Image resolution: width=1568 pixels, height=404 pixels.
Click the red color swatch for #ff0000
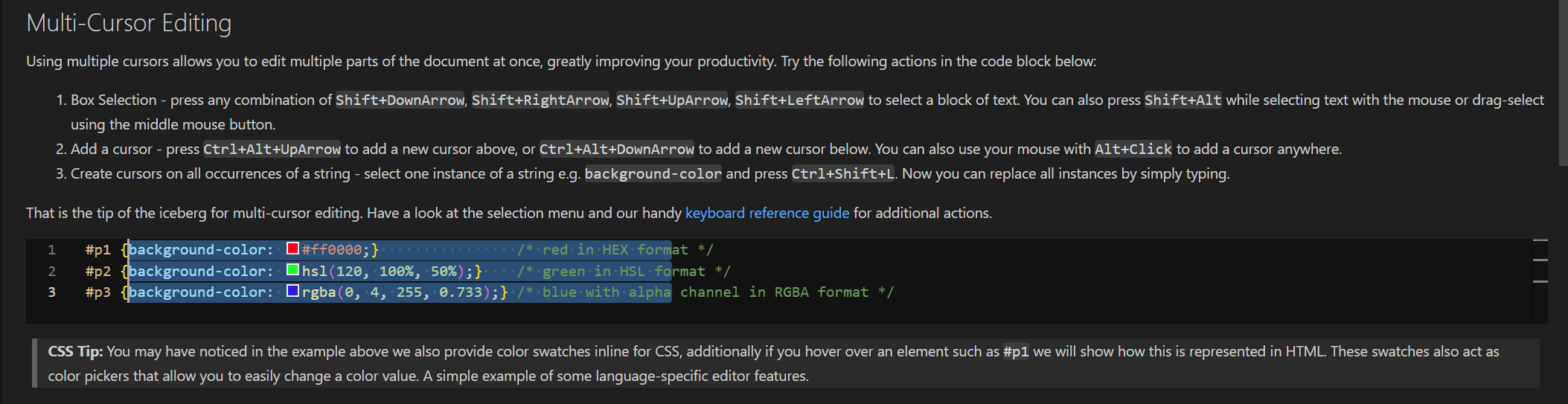pos(293,249)
